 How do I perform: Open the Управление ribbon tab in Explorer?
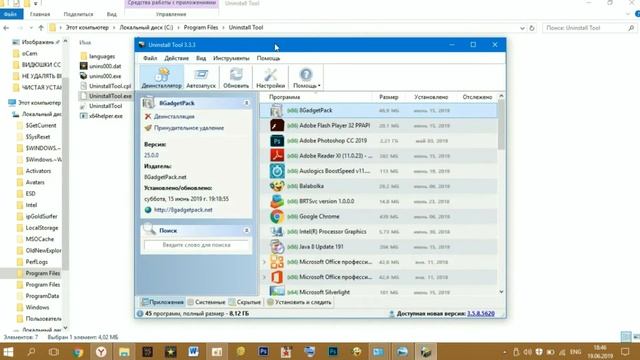coord(171,14)
